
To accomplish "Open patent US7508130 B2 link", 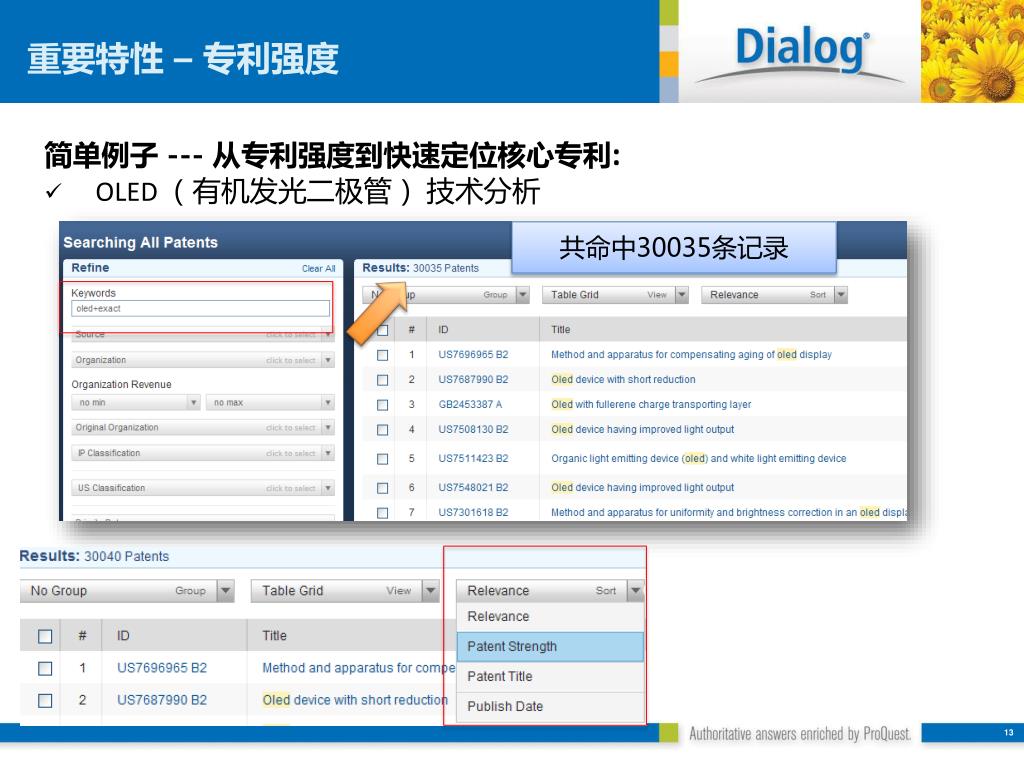I will click(x=473, y=429).
